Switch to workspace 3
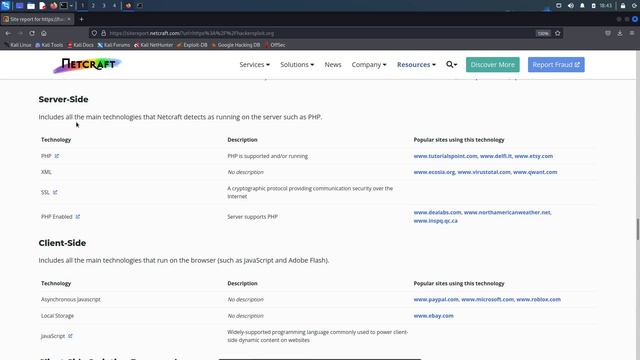 104,6
